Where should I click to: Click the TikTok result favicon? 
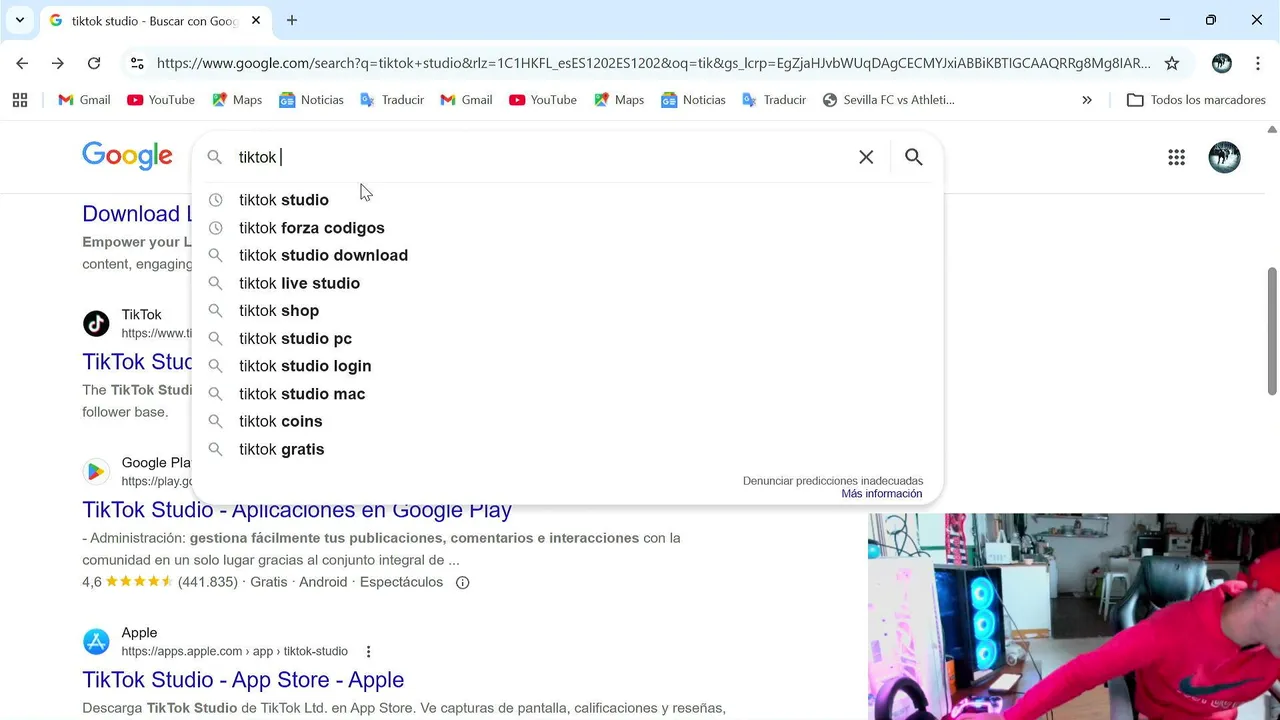(x=96, y=323)
